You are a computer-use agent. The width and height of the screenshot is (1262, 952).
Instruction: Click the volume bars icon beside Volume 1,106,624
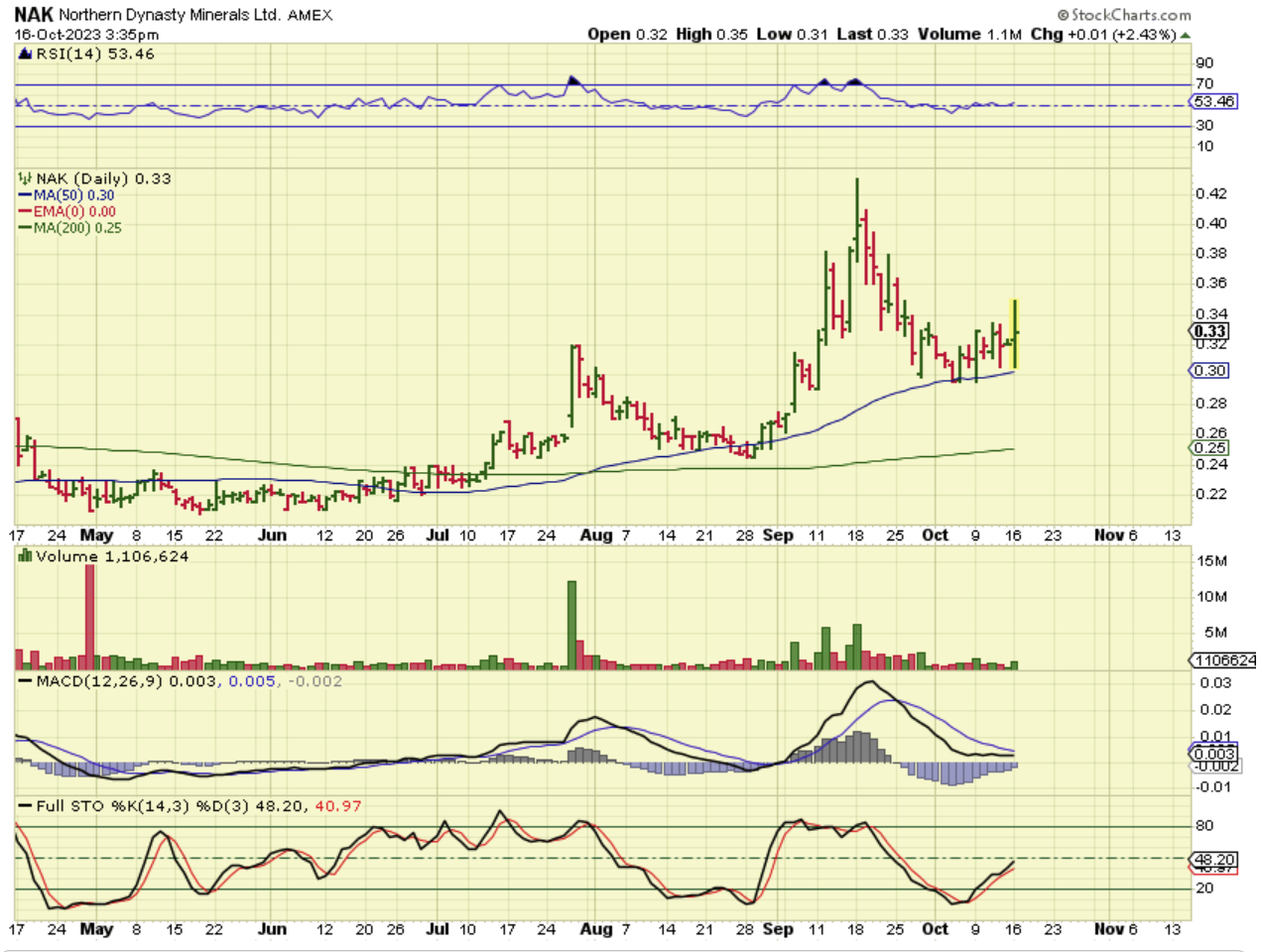(25, 556)
